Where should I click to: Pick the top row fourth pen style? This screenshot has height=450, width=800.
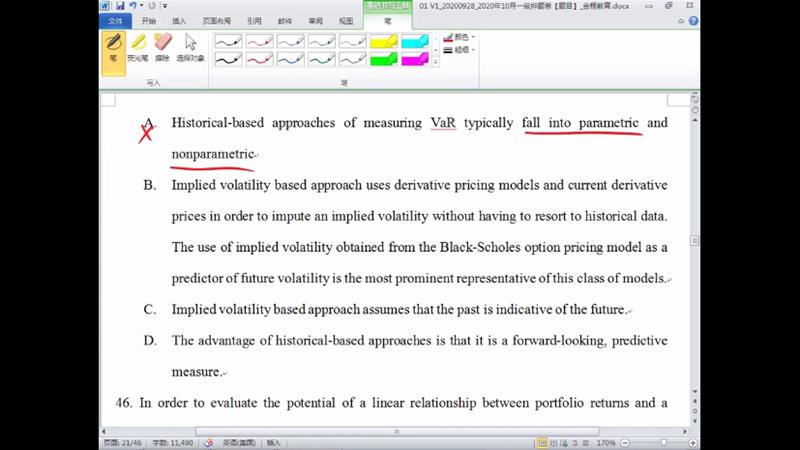pyautogui.click(x=321, y=41)
